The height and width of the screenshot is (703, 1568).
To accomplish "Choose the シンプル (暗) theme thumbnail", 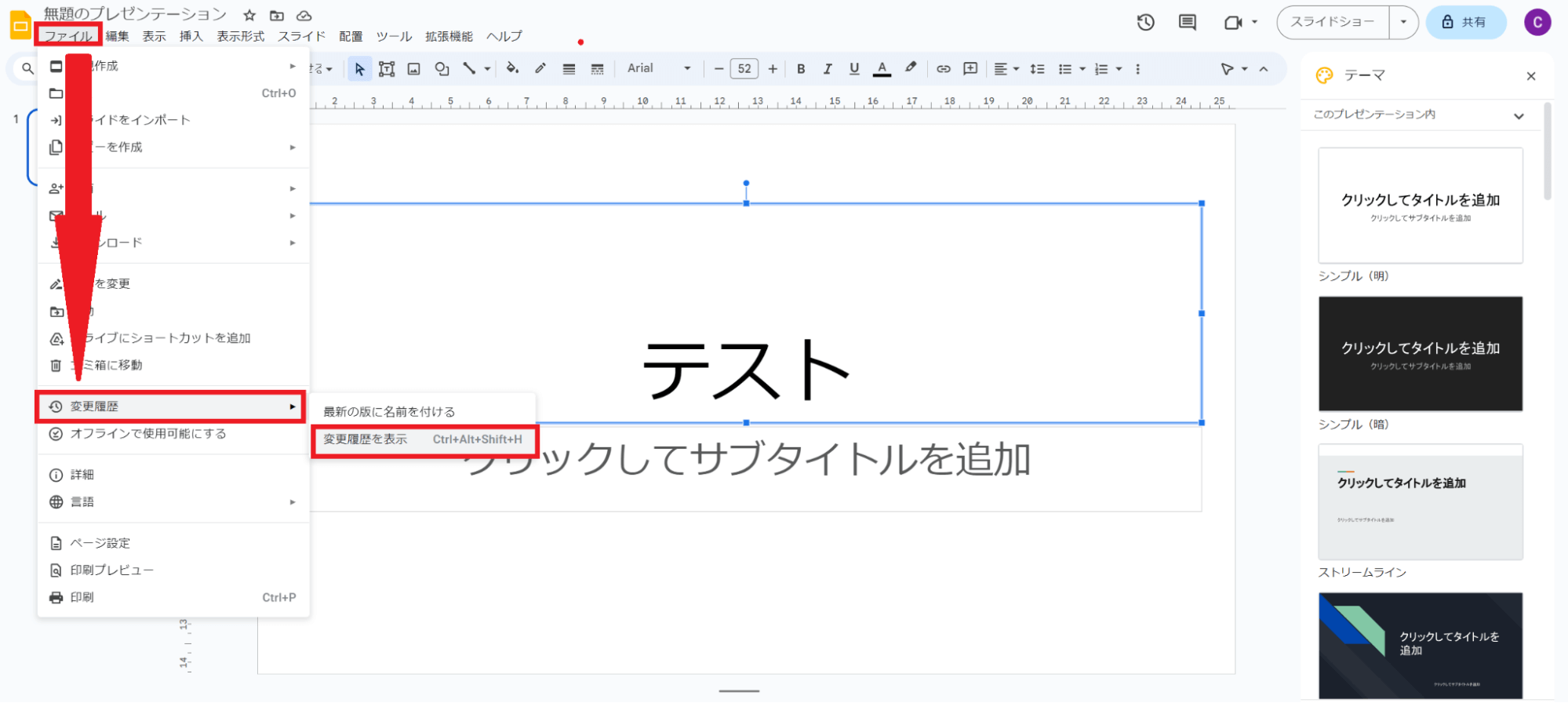I will 1420,354.
